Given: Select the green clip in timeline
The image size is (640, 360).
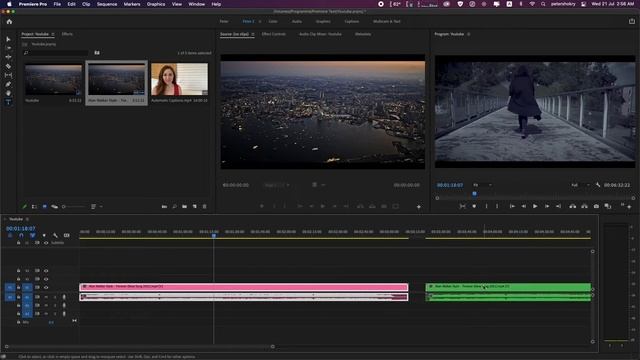Looking at the screenshot, I should 508,287.
